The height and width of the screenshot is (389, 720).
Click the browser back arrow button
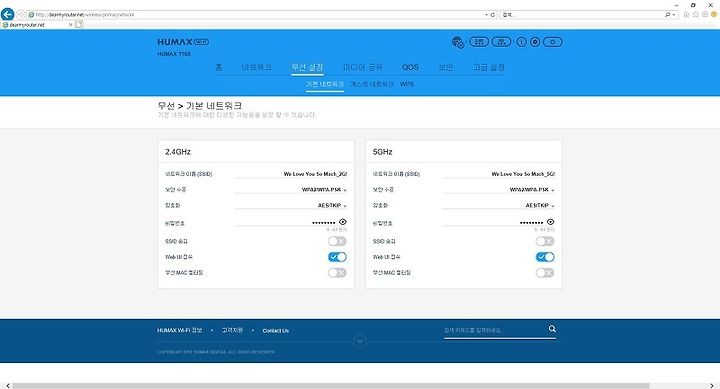[x=7, y=14]
